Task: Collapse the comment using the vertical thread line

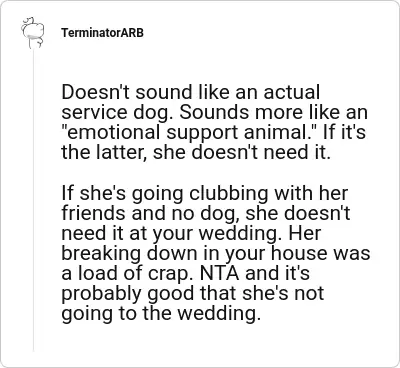Action: pyautogui.click(x=33, y=200)
